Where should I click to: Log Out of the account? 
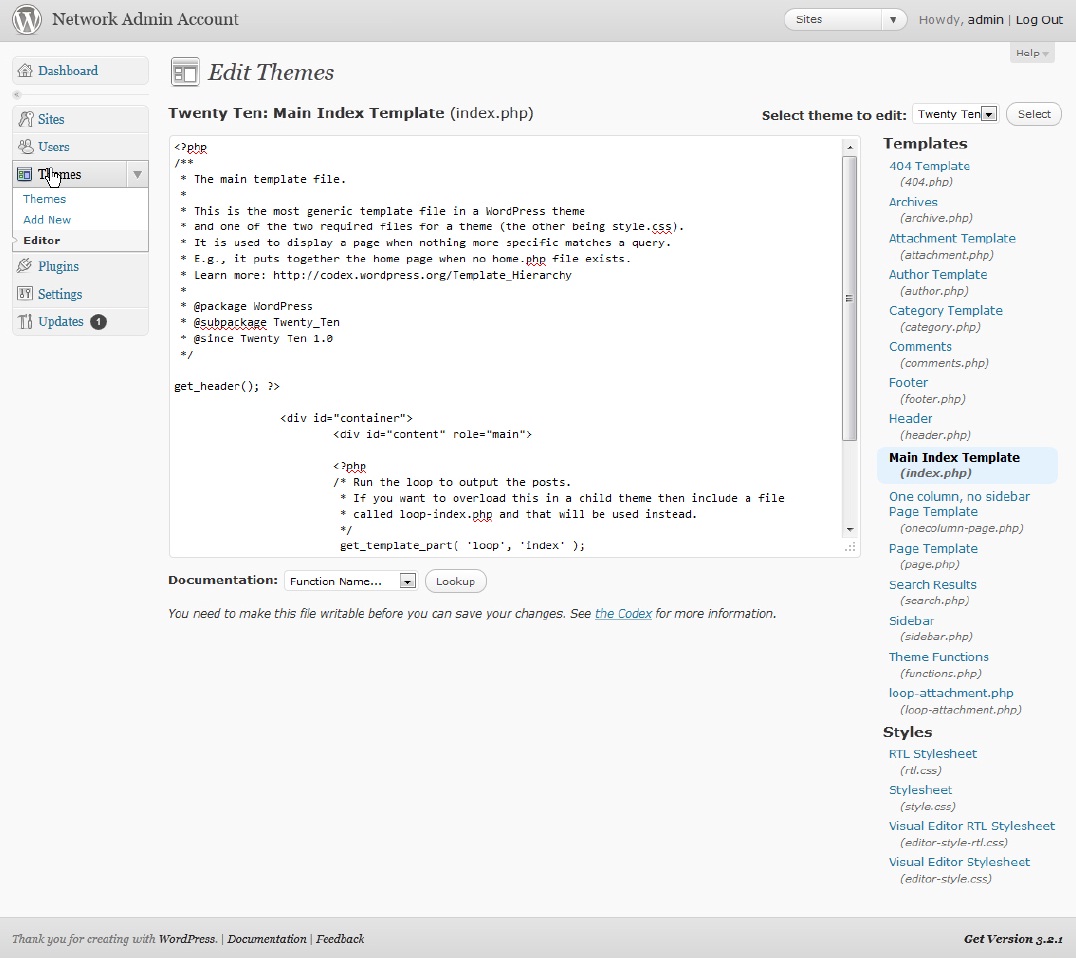[x=1039, y=20]
